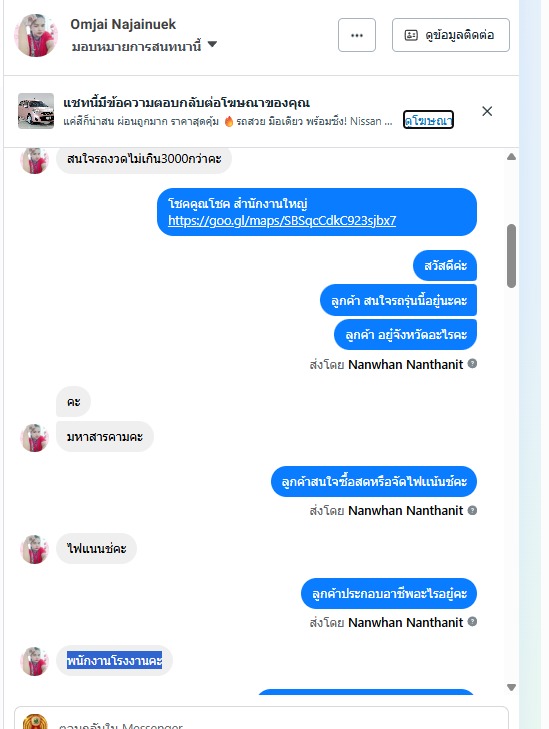This screenshot has height=729, width=549.
Task: Open the three-dots more options button
Action: point(357,35)
